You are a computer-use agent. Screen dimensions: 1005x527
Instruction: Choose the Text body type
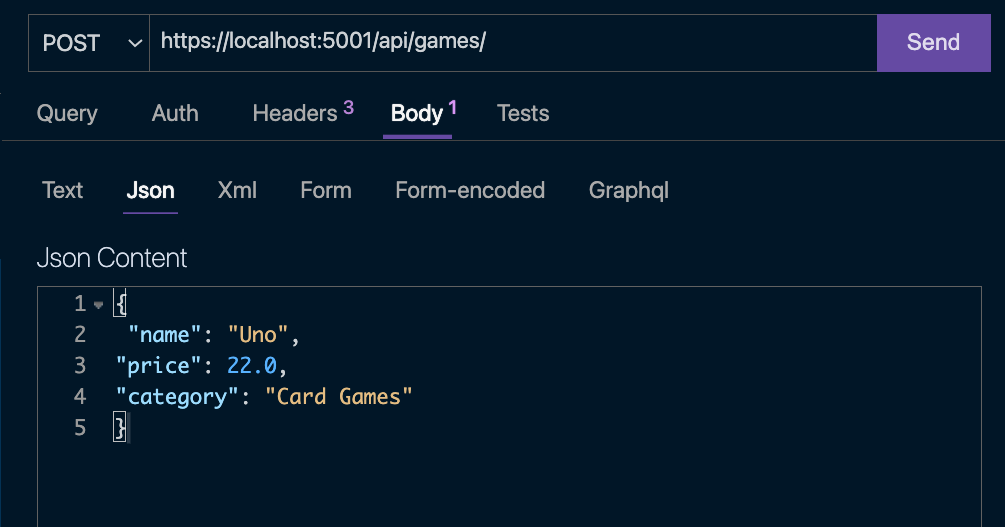pos(62,190)
